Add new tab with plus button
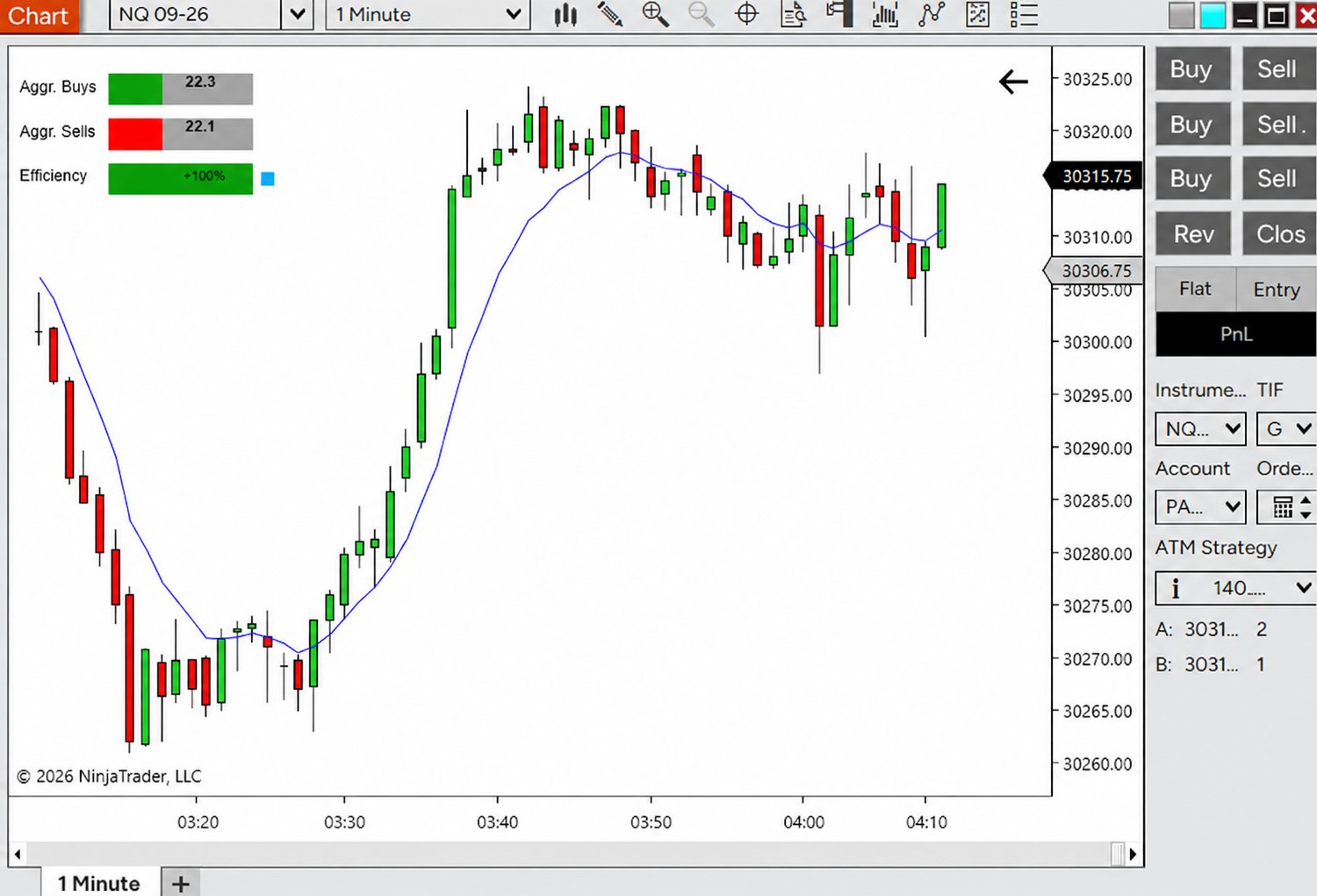1317x896 pixels. tap(181, 883)
